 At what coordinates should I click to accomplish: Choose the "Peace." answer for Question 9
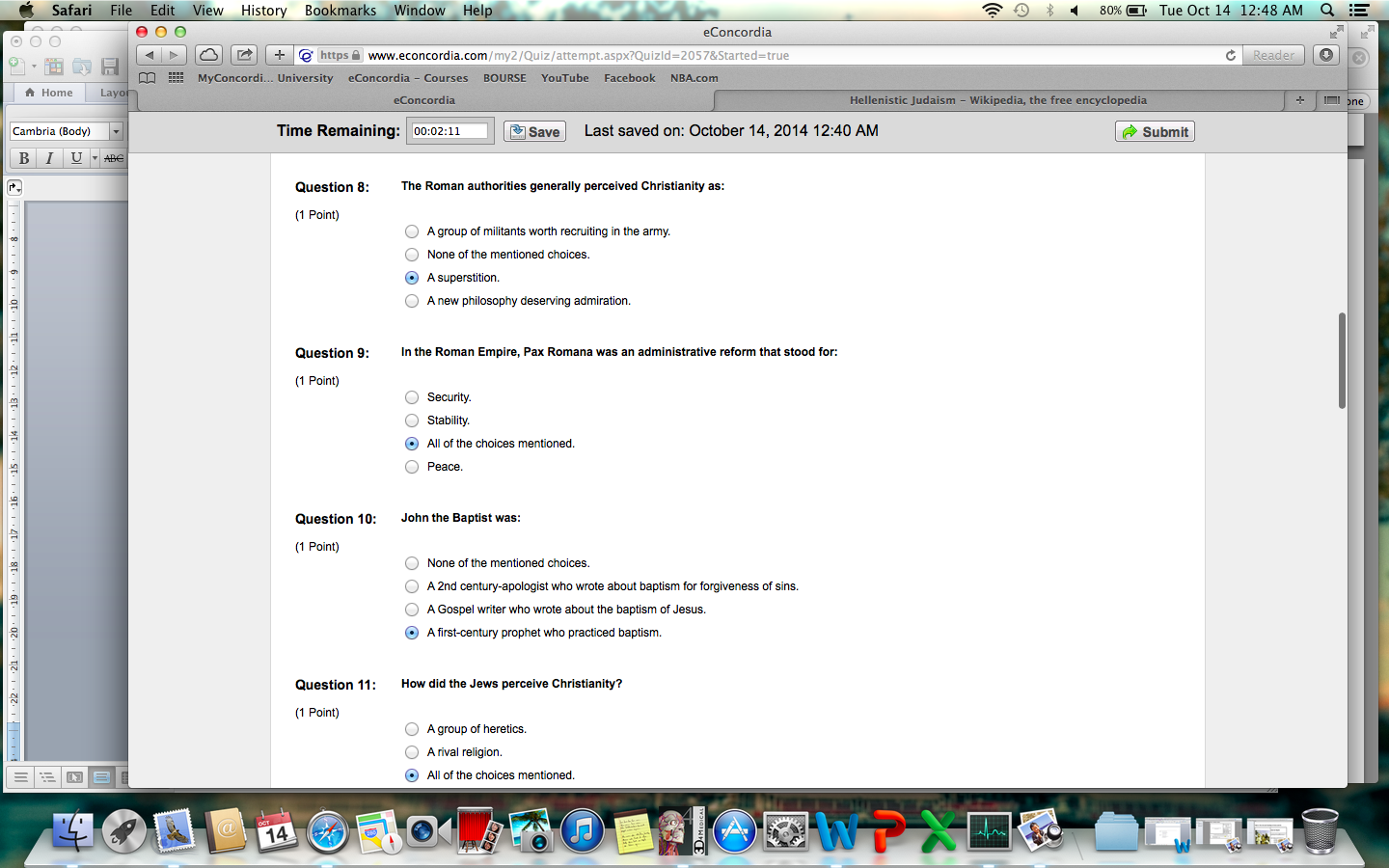click(412, 467)
